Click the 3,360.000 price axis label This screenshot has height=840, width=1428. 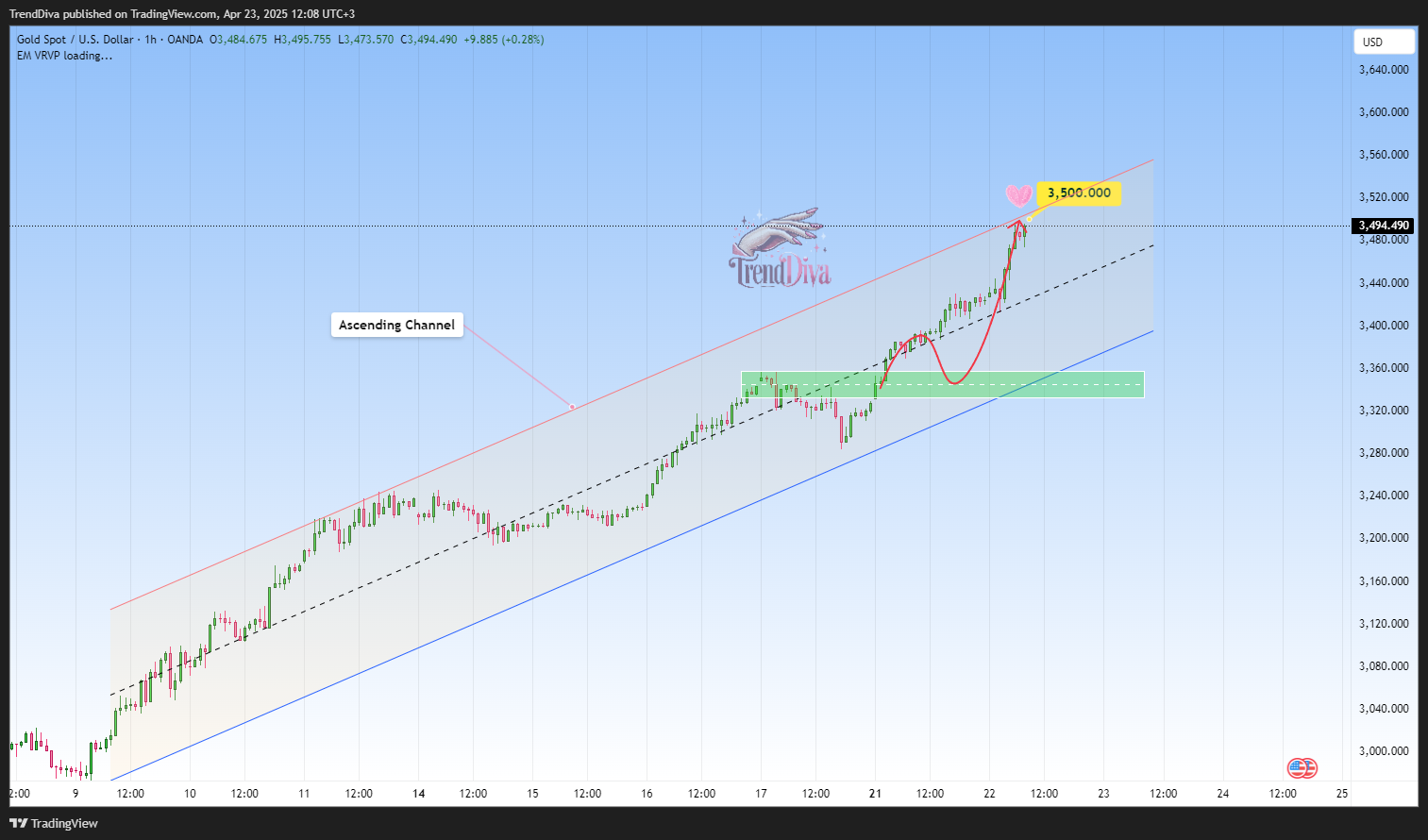[1384, 368]
